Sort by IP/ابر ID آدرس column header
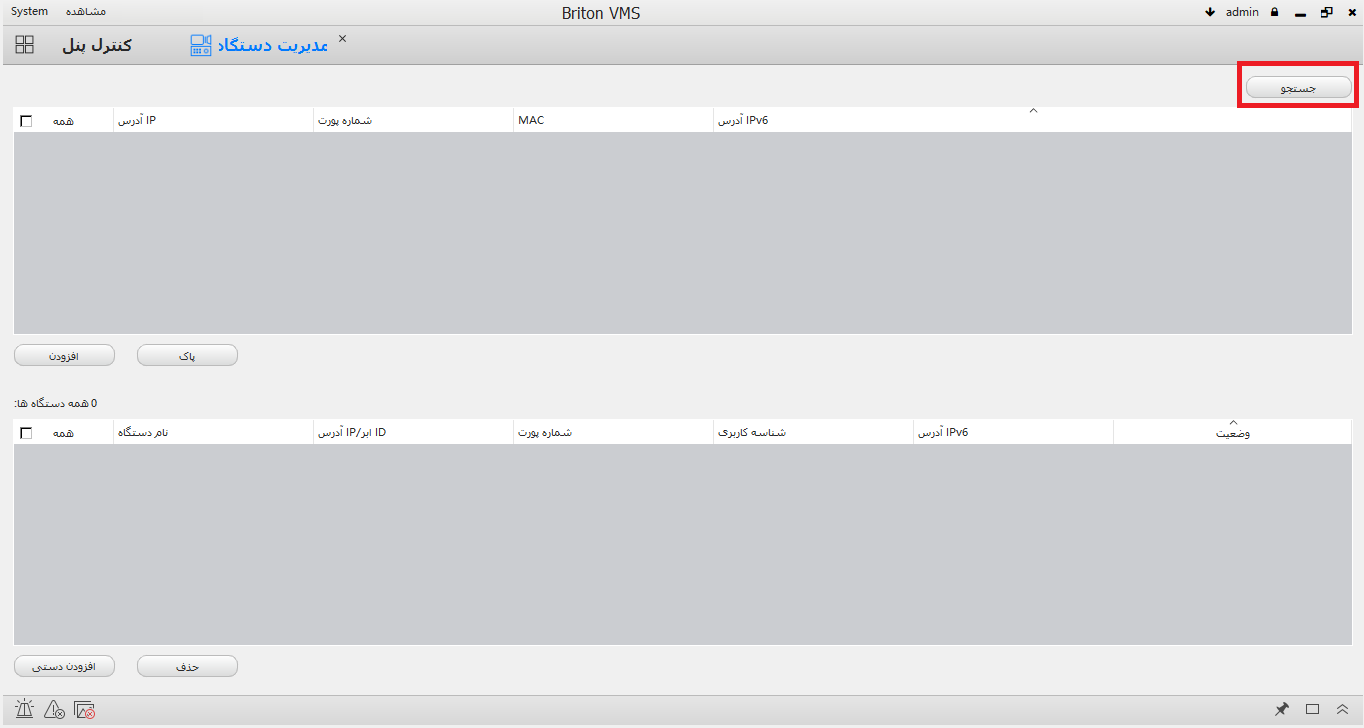The image size is (1364, 728). point(413,432)
